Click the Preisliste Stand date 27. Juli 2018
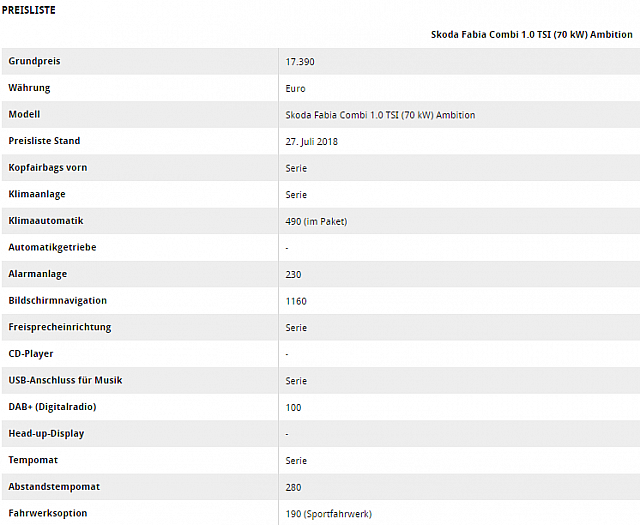Screen dimensions: 640x525 311,142
